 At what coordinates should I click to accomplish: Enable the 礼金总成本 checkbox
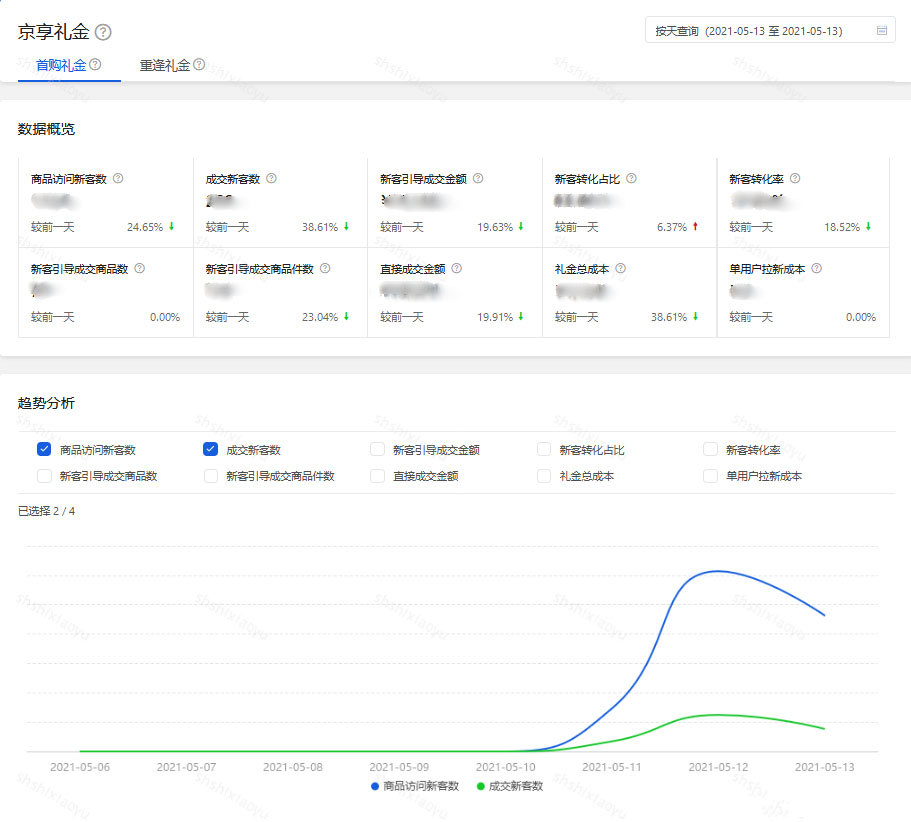point(543,476)
